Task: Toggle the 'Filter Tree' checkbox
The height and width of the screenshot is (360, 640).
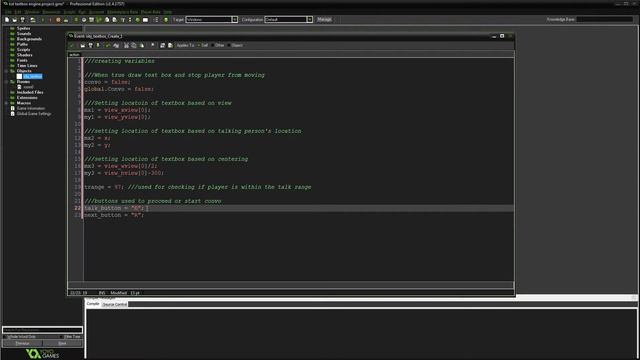Action: pos(62,337)
